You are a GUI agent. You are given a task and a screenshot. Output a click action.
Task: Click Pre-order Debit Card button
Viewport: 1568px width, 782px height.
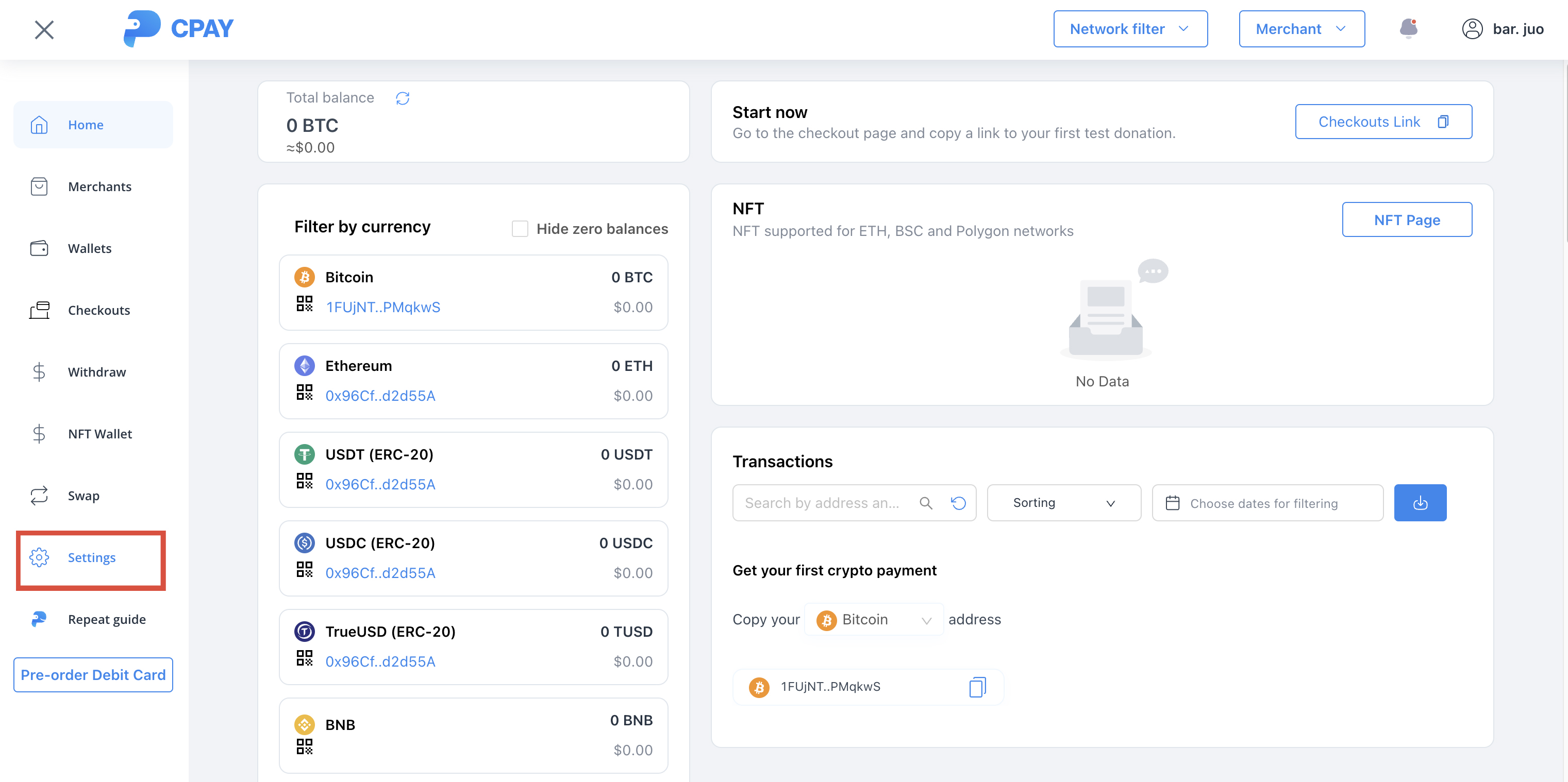(x=93, y=675)
